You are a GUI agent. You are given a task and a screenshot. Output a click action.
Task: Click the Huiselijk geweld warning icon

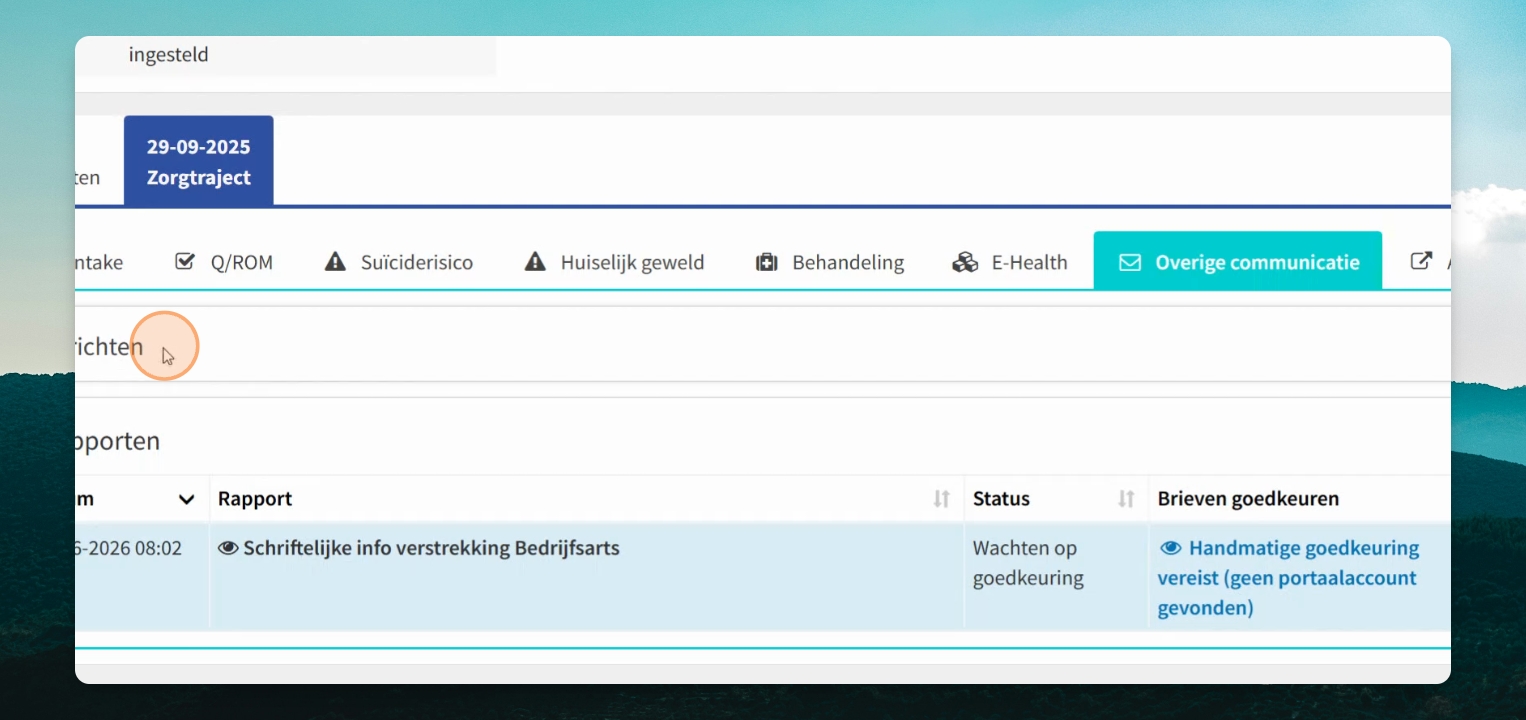click(x=536, y=262)
